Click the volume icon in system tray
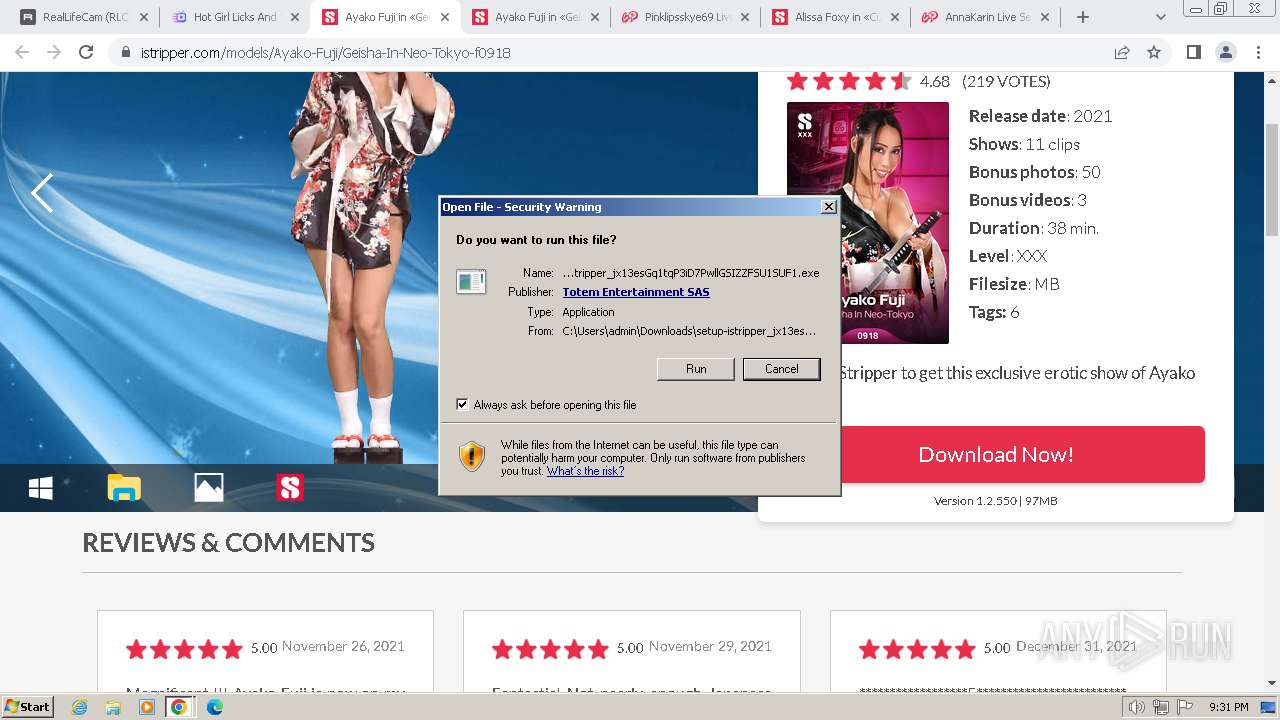The width and height of the screenshot is (1280, 720). coord(1137,707)
